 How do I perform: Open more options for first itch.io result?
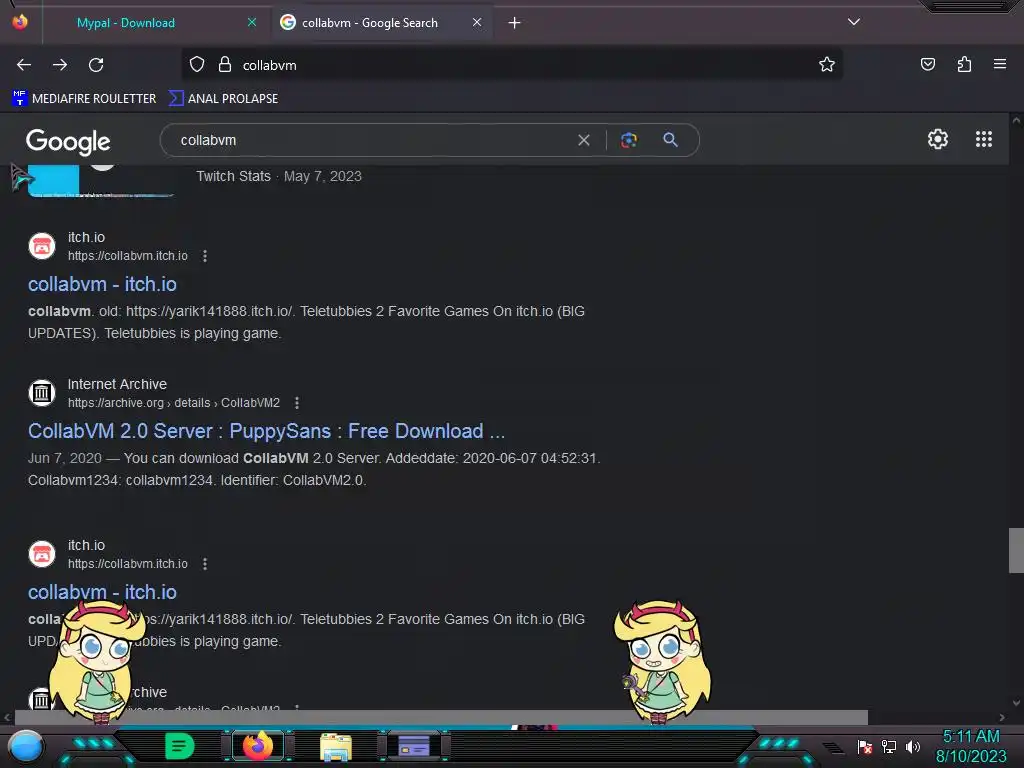(205, 256)
